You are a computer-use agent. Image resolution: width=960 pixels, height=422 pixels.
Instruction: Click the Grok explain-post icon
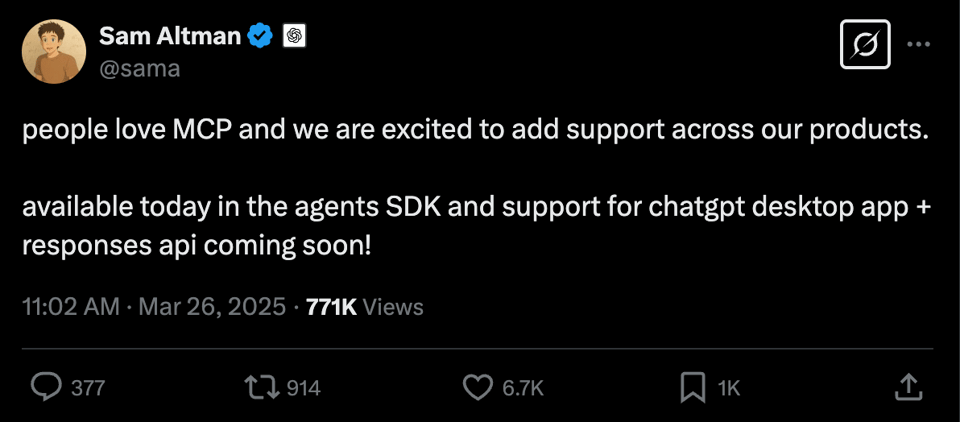click(865, 44)
